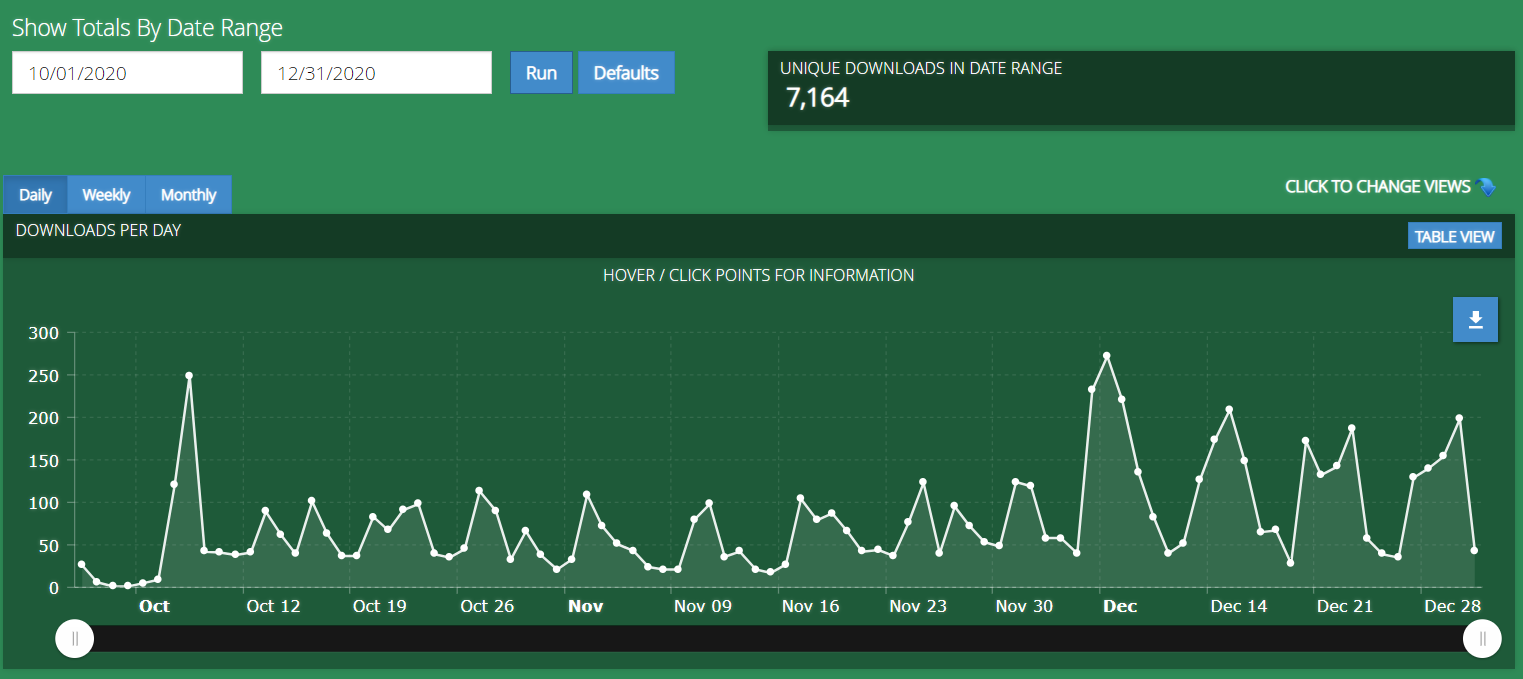Switch to the Daily tab
This screenshot has width=1523, height=679.
pos(35,195)
